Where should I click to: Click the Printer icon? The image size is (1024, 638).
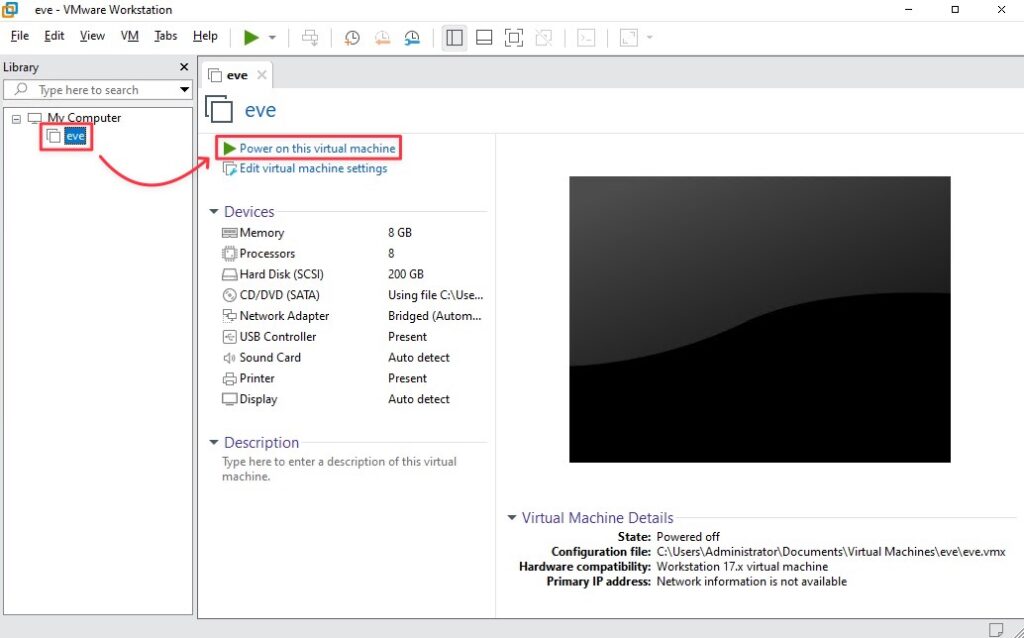(x=229, y=379)
